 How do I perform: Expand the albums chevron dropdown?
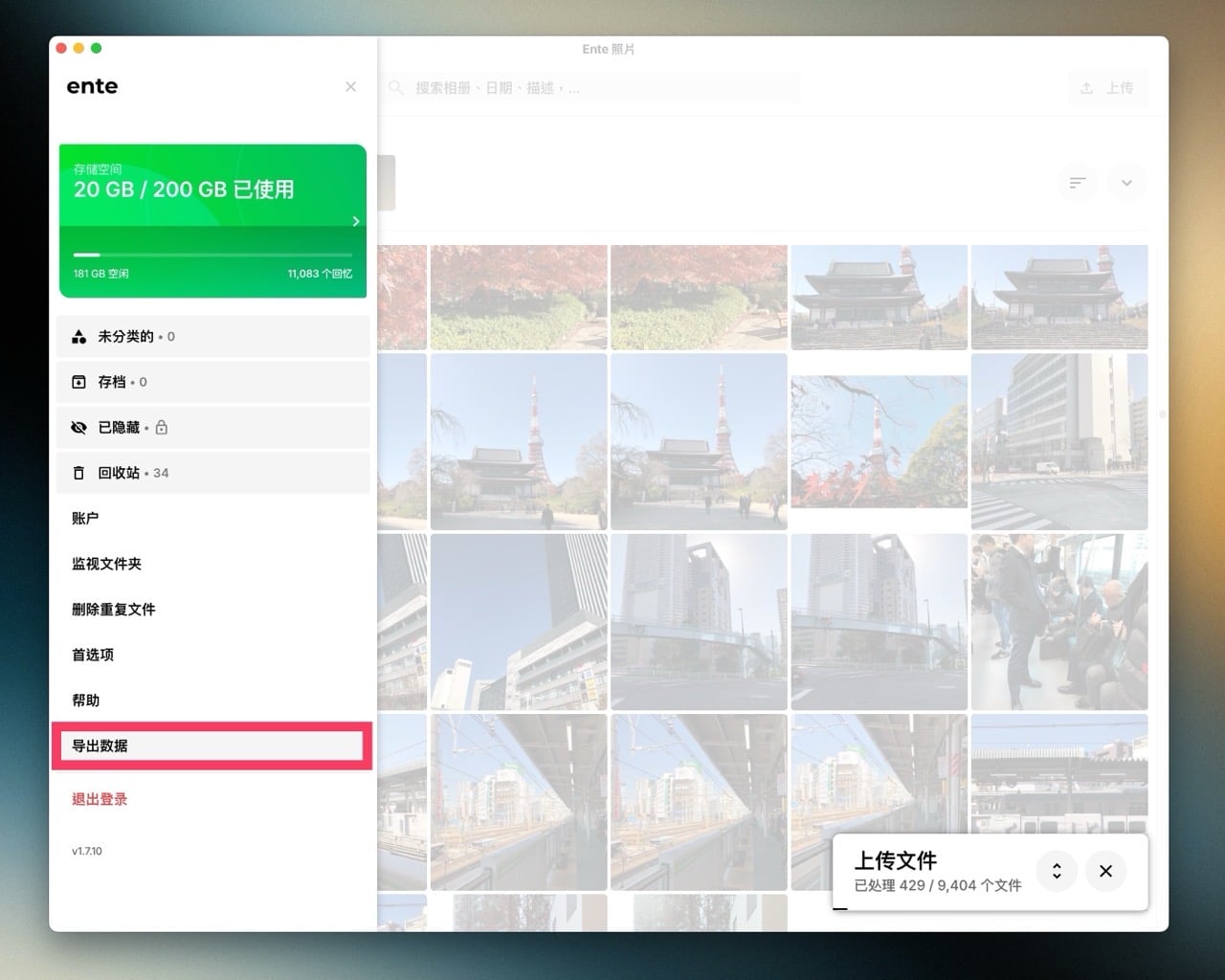coord(1126,183)
